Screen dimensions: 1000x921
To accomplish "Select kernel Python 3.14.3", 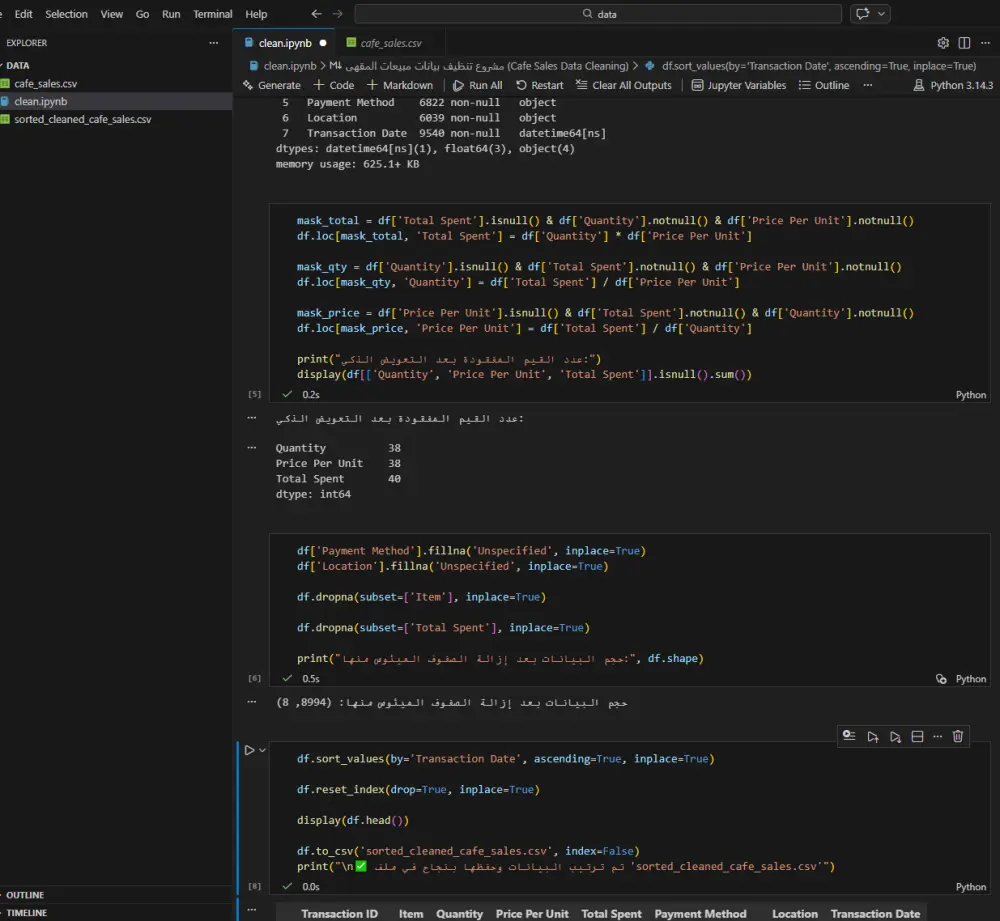I will (x=953, y=85).
